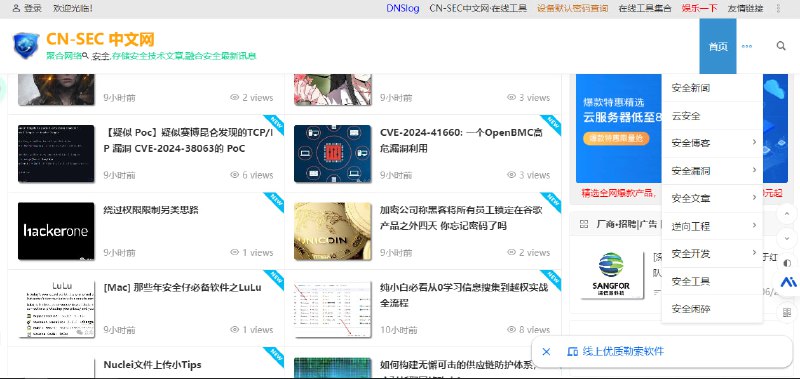800x379 pixels.
Task: Click orange button on cloud server ad
Action: point(616,138)
